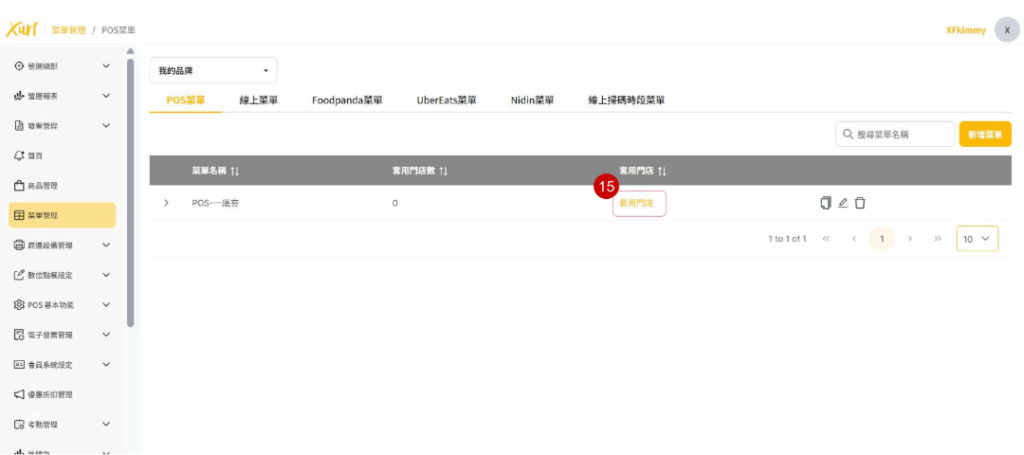Click the copy icon for POS menu row
The image size is (1024, 455).
pos(826,203)
